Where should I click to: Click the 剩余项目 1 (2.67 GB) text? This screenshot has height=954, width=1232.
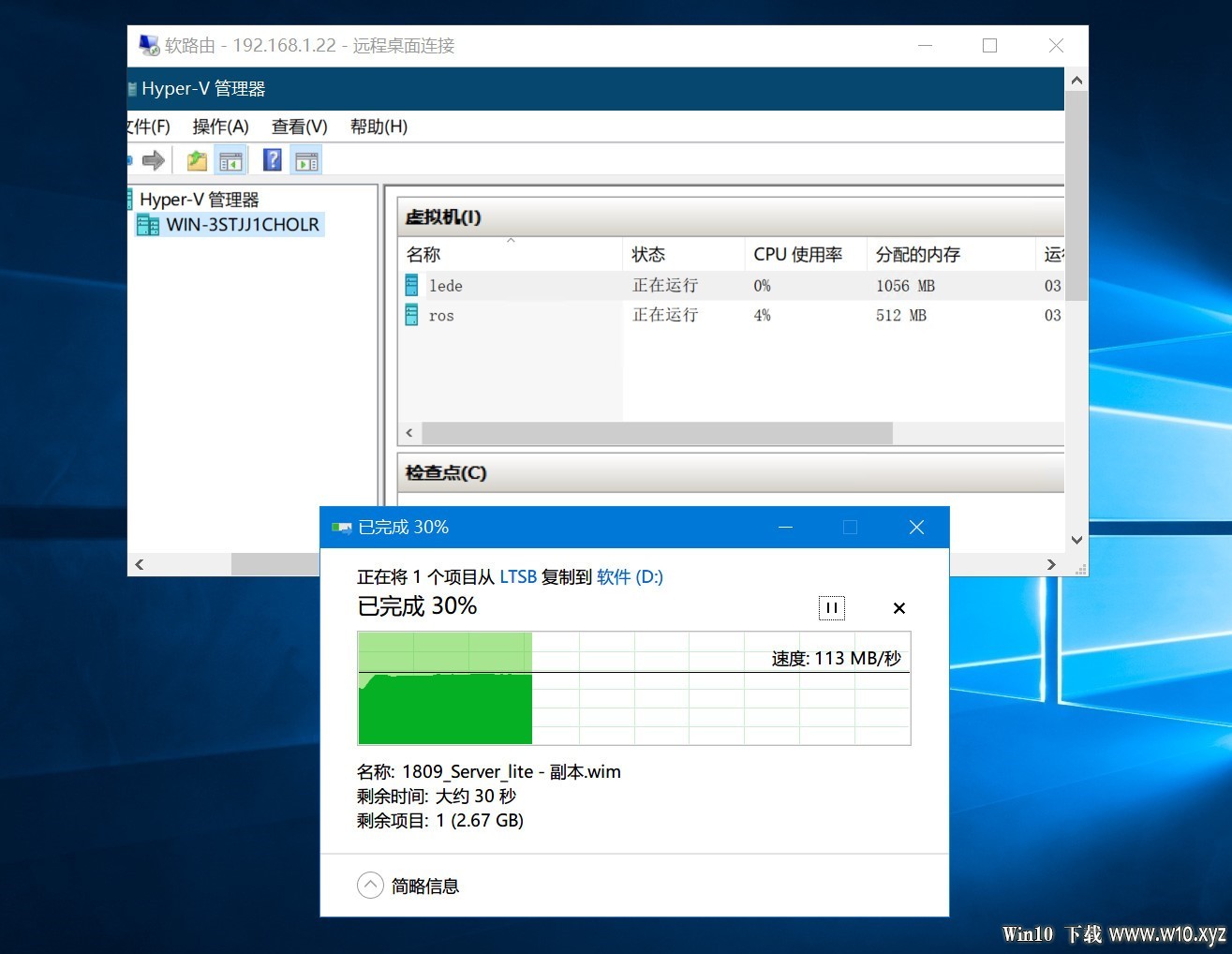(x=440, y=821)
